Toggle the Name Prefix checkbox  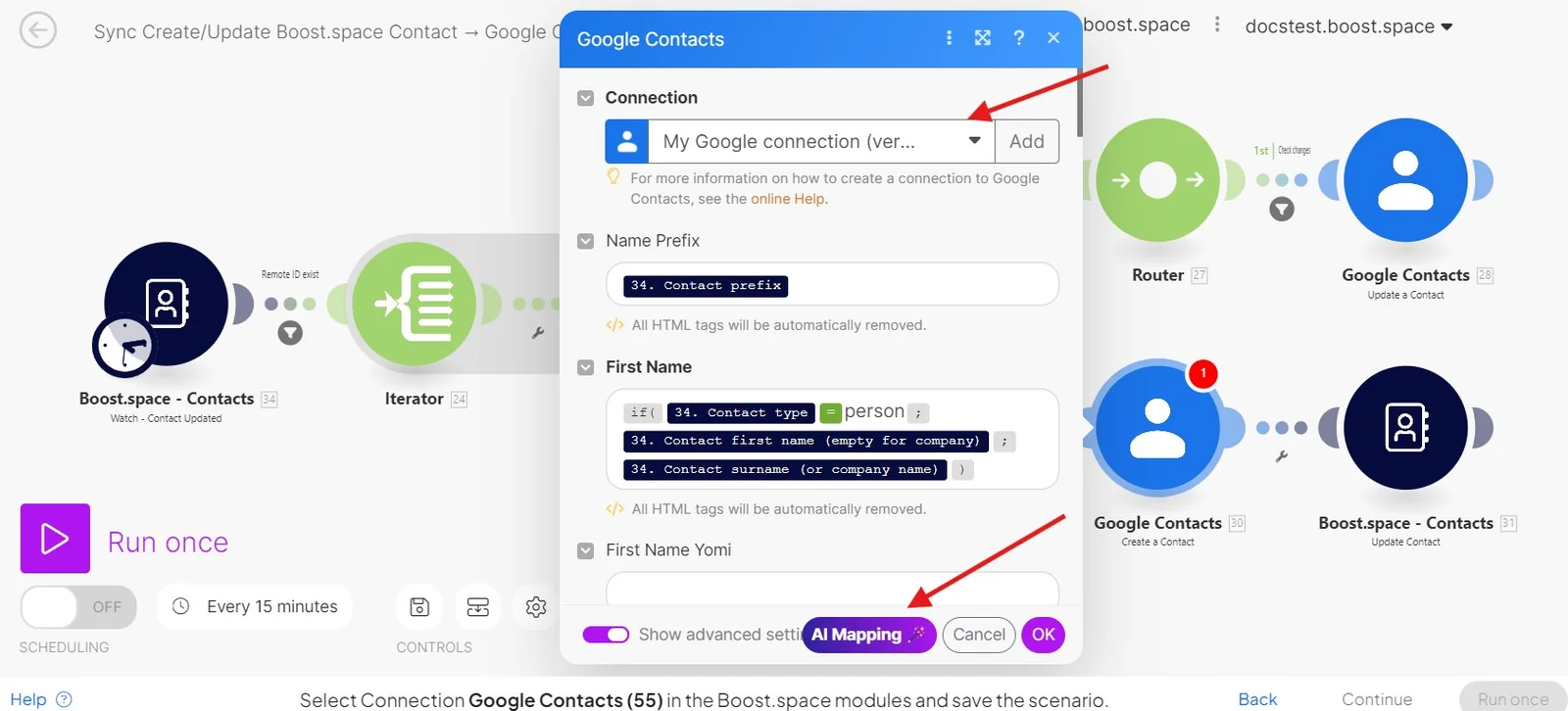(x=586, y=241)
